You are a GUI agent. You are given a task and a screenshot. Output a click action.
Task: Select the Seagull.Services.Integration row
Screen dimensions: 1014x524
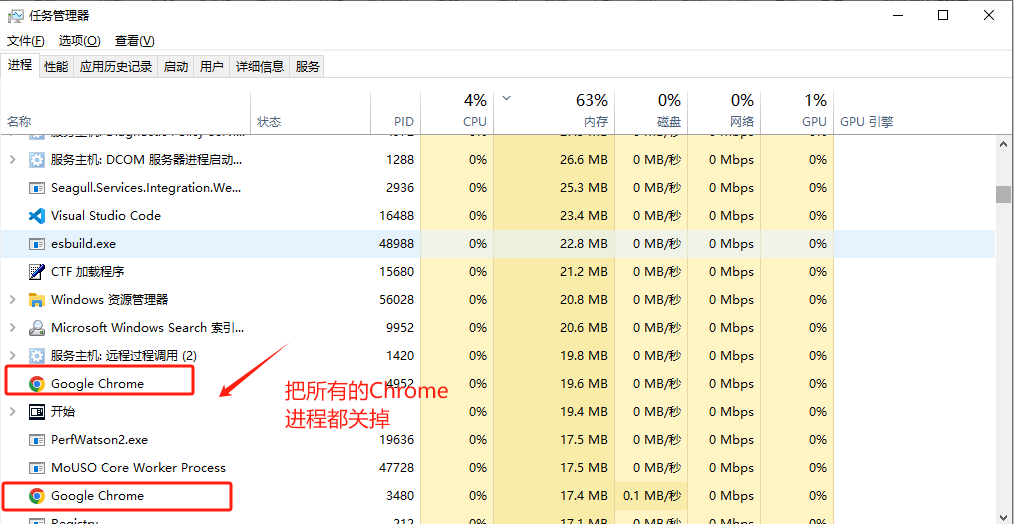497,188
